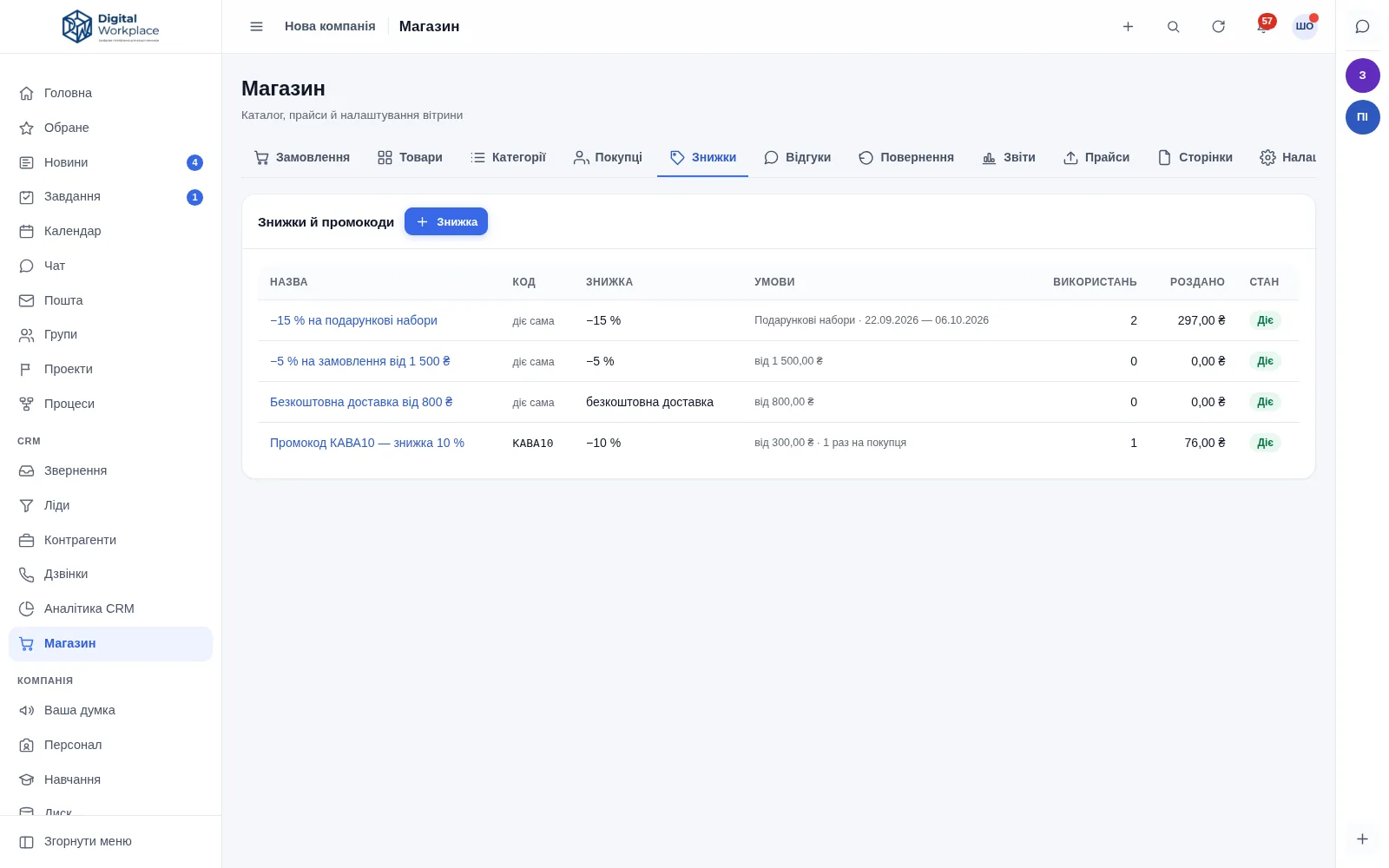The image size is (1389, 868).
Task: Click the refresh icon in header
Action: tap(1218, 27)
